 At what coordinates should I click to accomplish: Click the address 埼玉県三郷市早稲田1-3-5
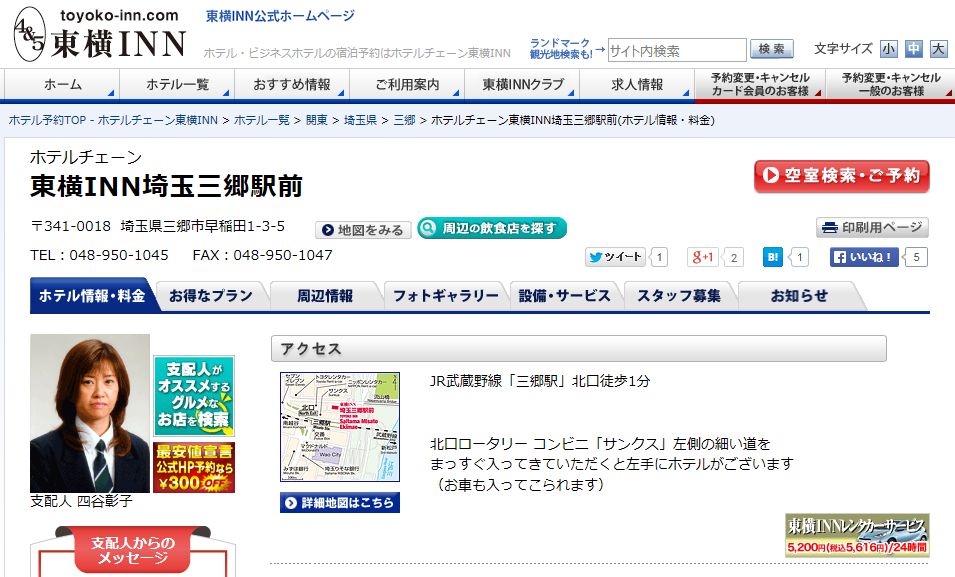[x=203, y=226]
